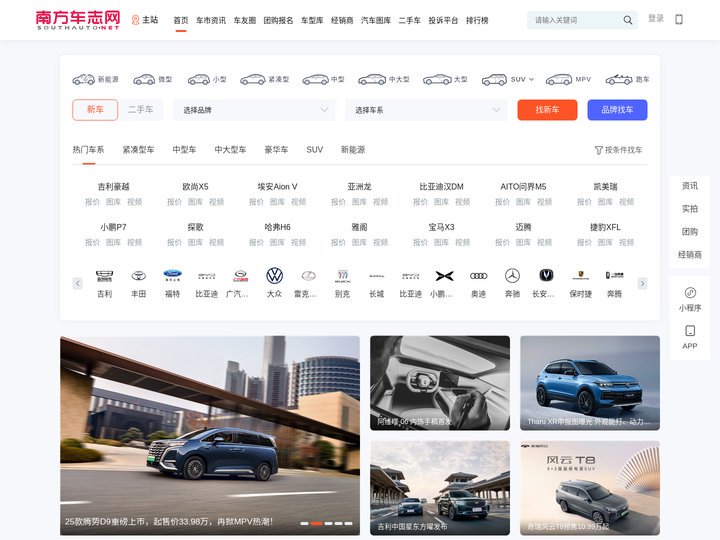Select the 中大型 car type icon

coord(372,79)
